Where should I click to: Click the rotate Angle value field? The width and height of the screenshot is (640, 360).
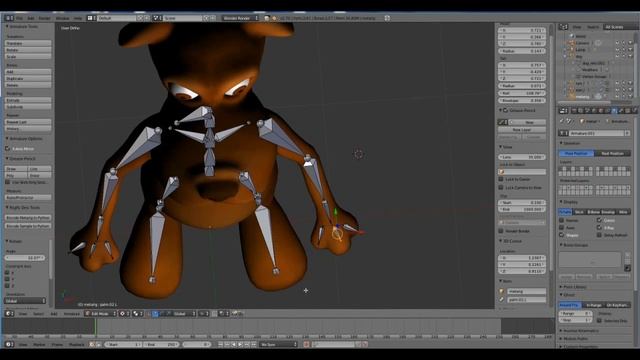click(25, 258)
